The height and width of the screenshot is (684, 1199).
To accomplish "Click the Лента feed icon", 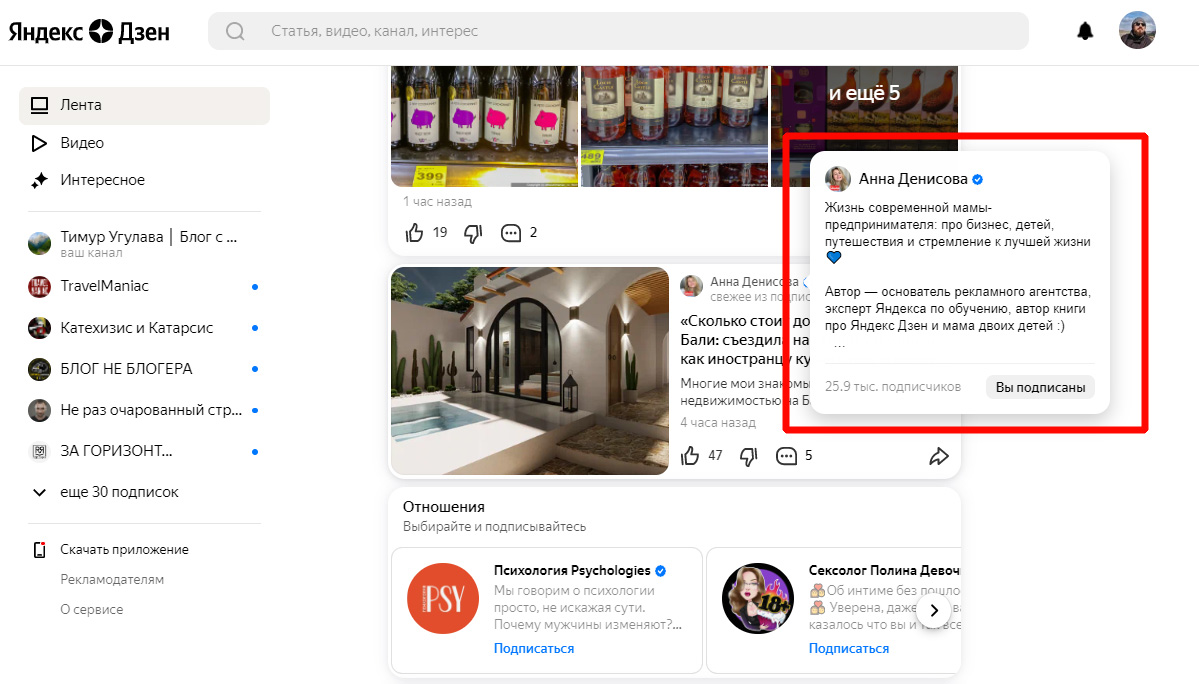I will tap(39, 105).
